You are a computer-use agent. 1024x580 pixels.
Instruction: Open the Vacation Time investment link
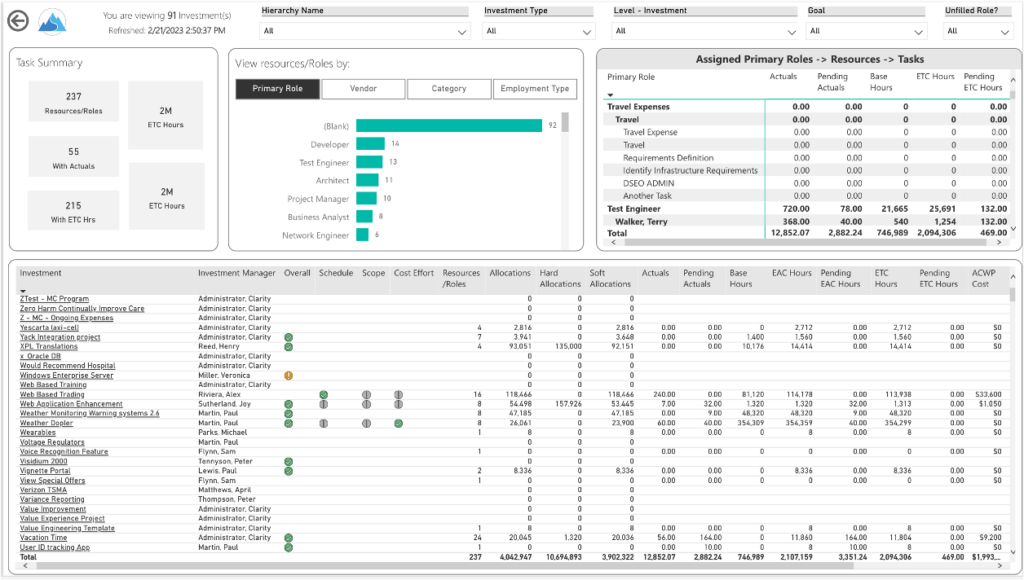43,538
